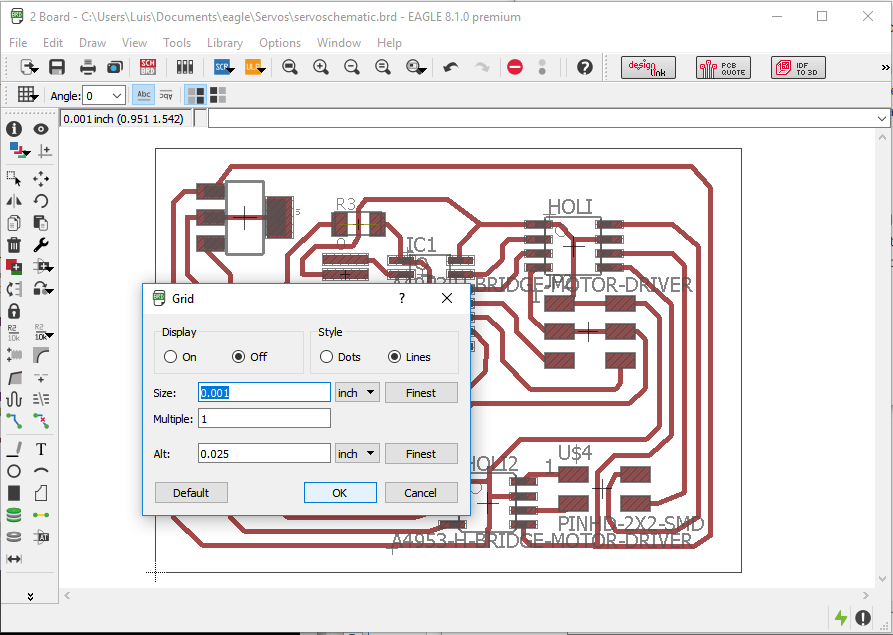Select the Arc drawing tool
The height and width of the screenshot is (635, 893).
coord(41,471)
